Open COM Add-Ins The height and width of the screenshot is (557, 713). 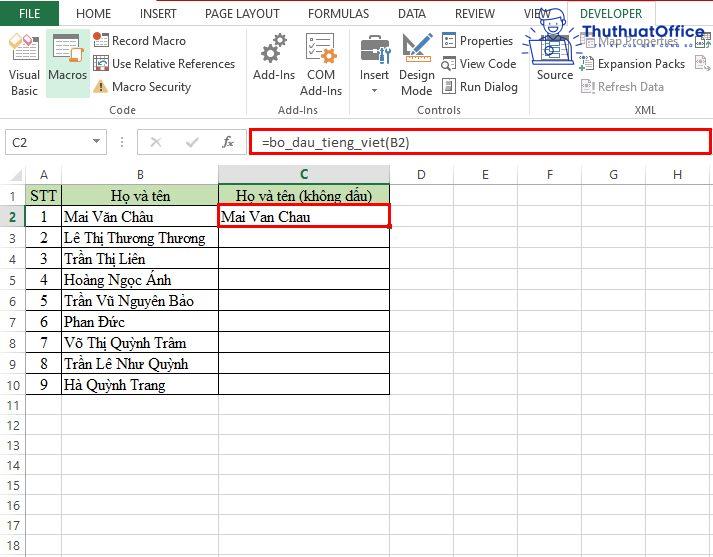(321, 65)
